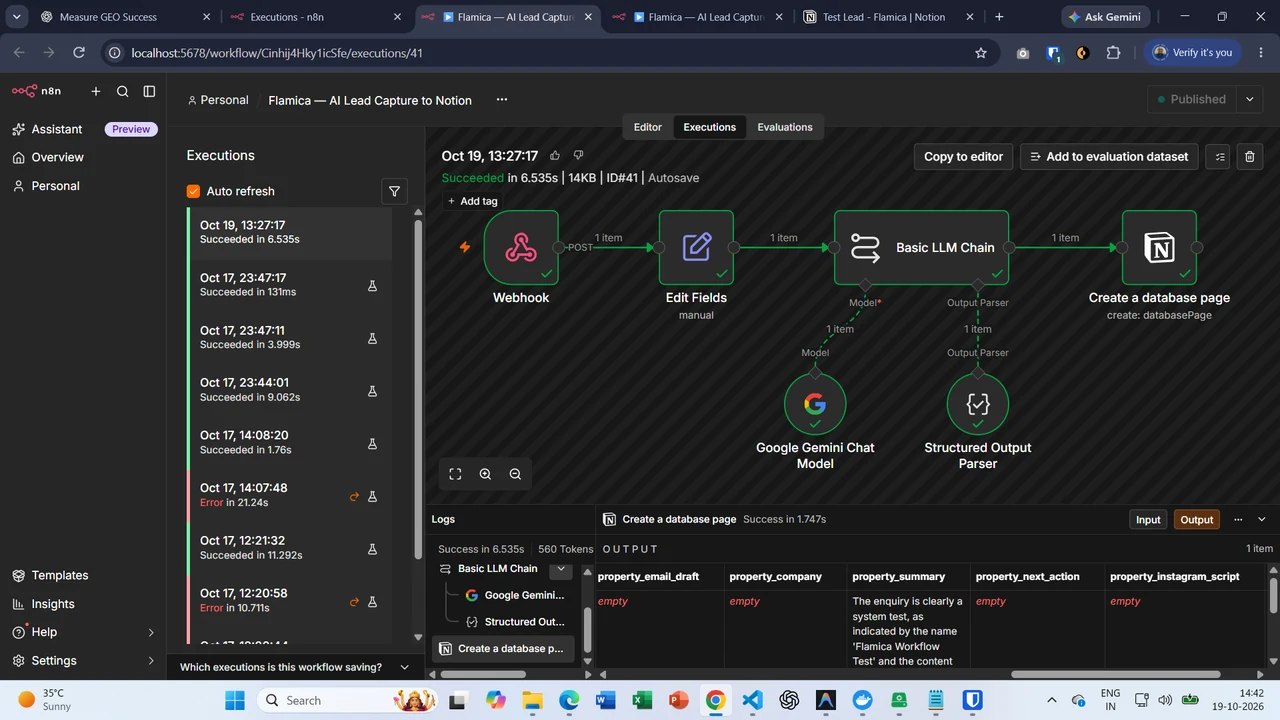
Task: Click Add to evaluation dataset button
Action: tap(1109, 156)
